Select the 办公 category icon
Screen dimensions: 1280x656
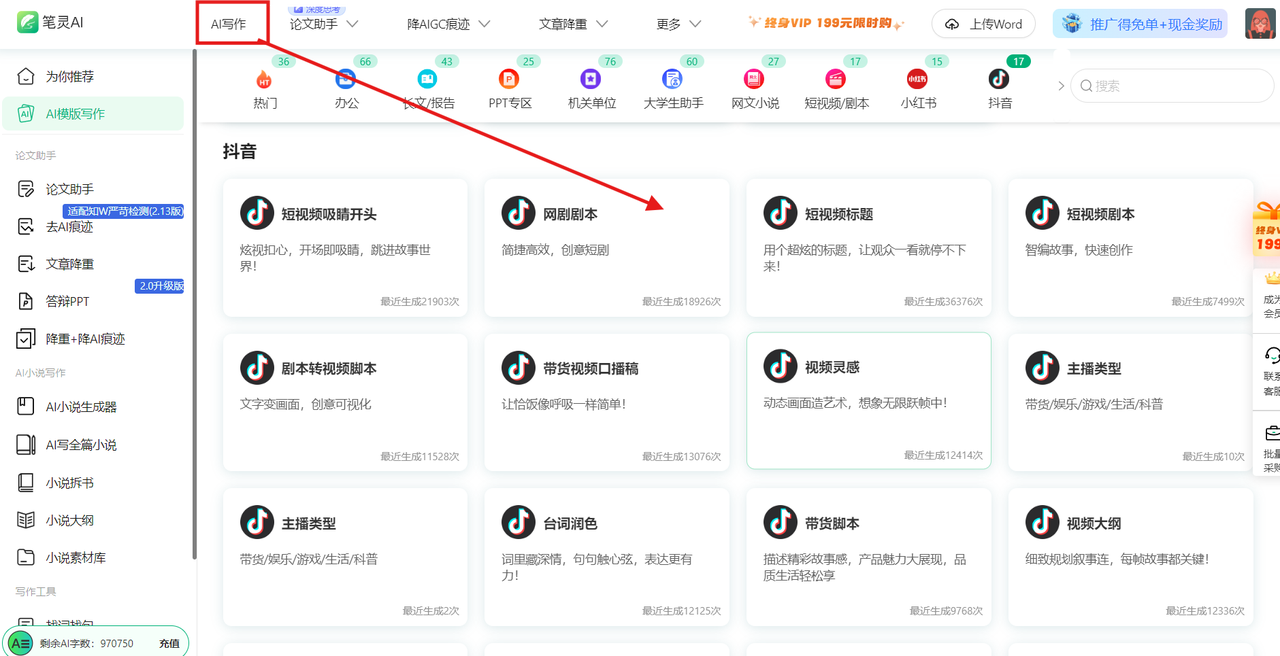click(x=346, y=79)
